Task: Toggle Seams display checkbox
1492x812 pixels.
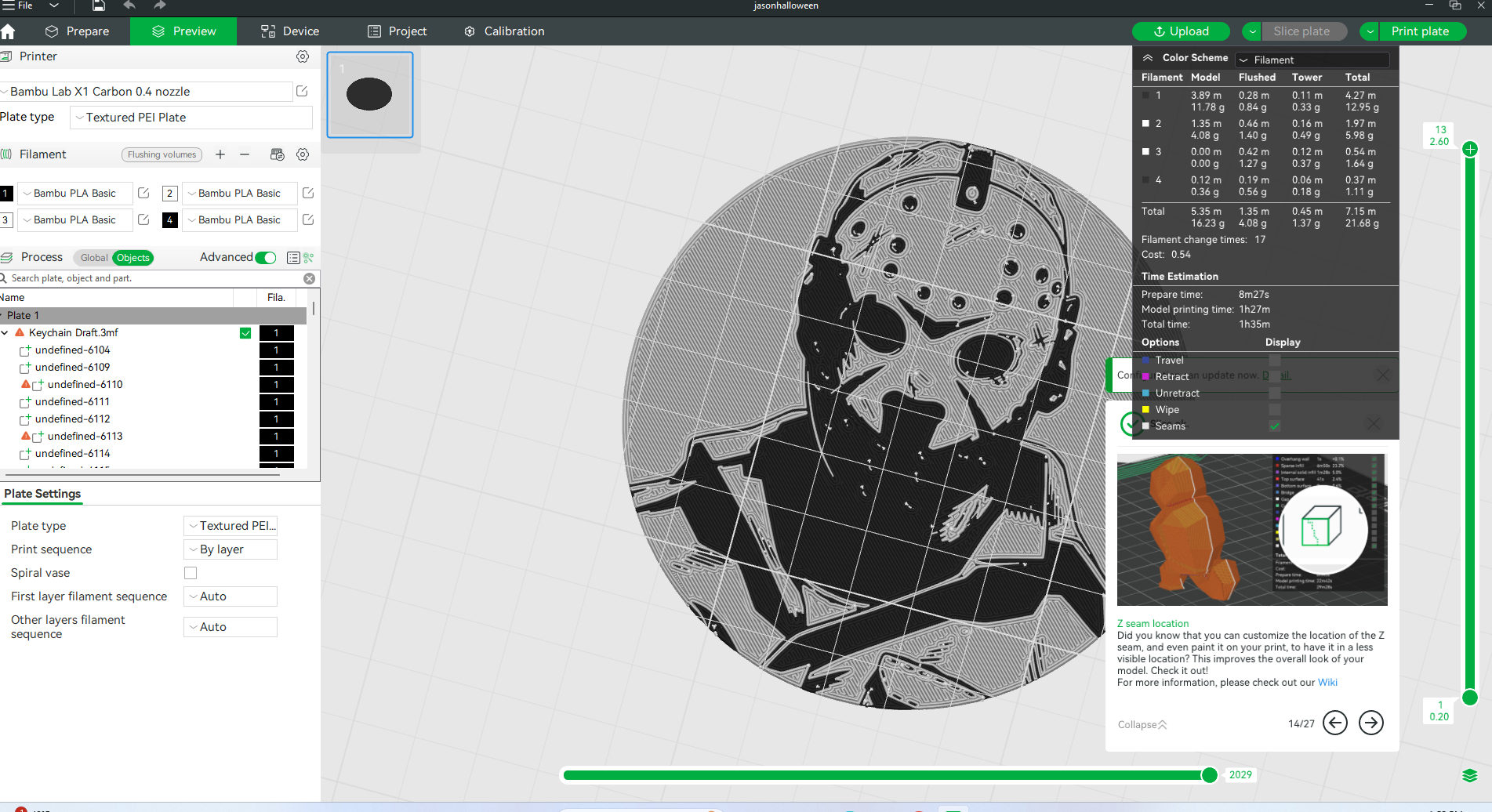Action: (1275, 426)
